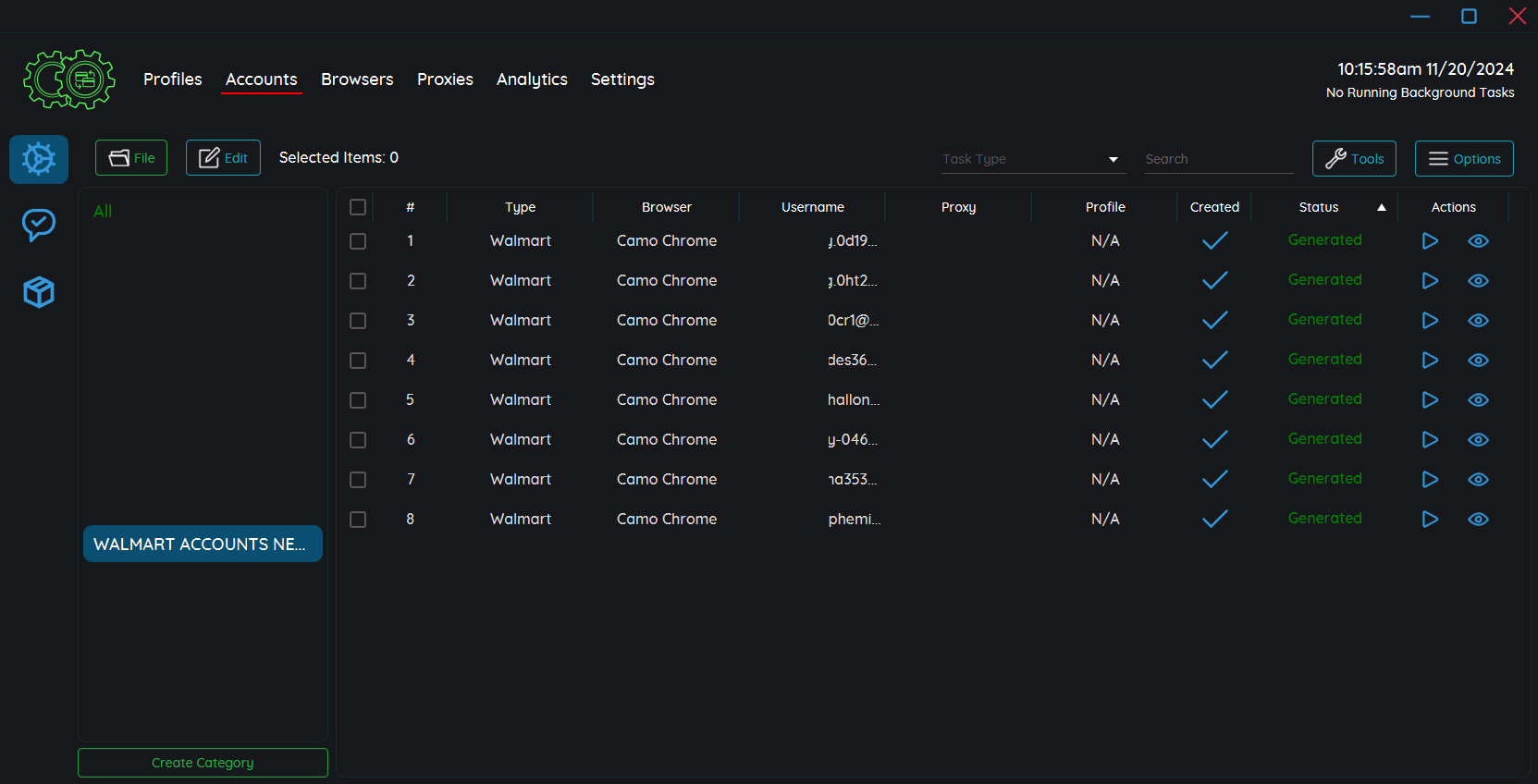Focus the Search input field
The height and width of the screenshot is (784, 1538).
pos(1217,159)
